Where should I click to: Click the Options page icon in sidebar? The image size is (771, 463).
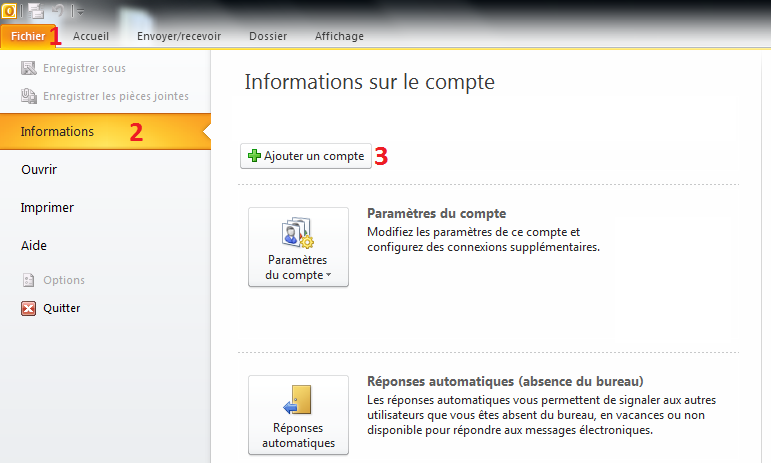point(29,280)
